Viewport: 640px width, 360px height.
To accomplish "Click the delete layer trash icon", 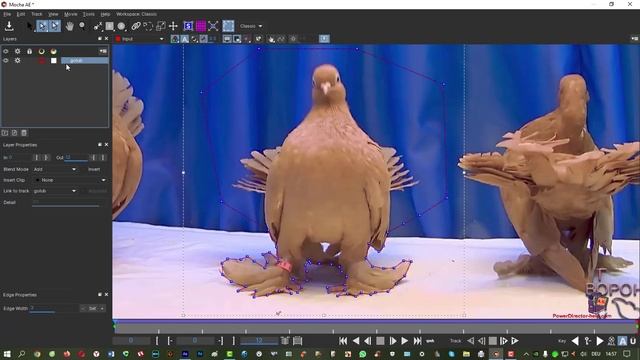I will coord(24,133).
